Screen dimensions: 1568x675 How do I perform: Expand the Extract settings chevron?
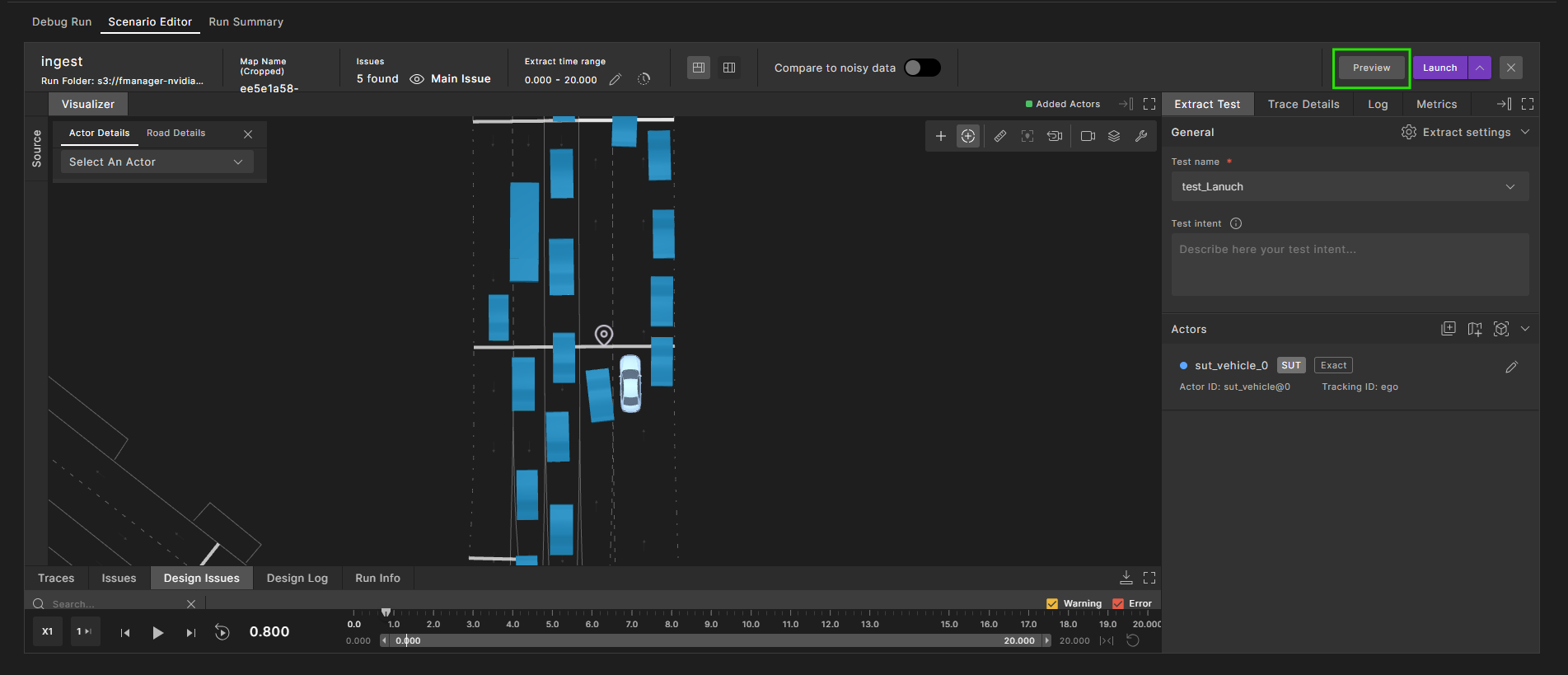coord(1525,132)
